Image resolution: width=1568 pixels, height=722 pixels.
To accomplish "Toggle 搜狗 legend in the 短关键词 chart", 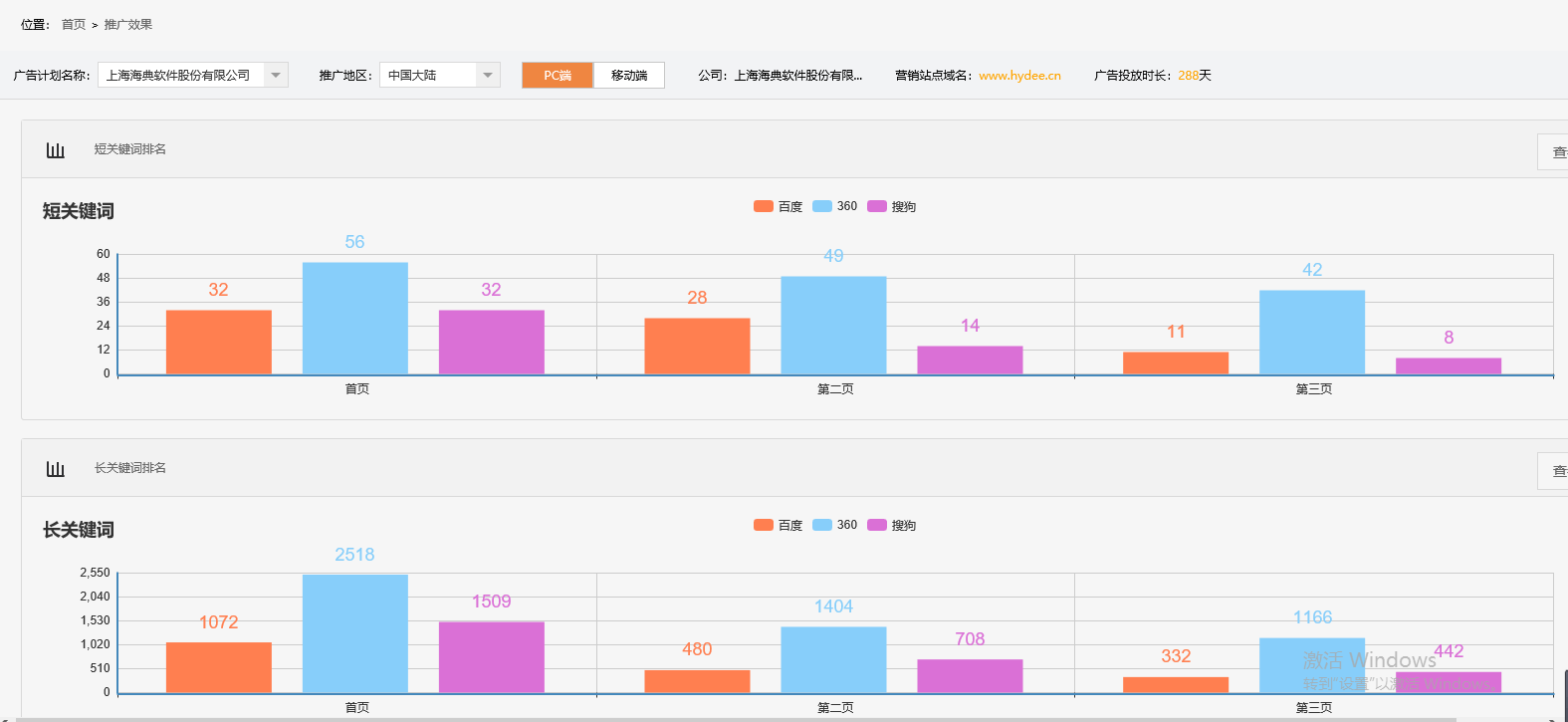I will [892, 206].
